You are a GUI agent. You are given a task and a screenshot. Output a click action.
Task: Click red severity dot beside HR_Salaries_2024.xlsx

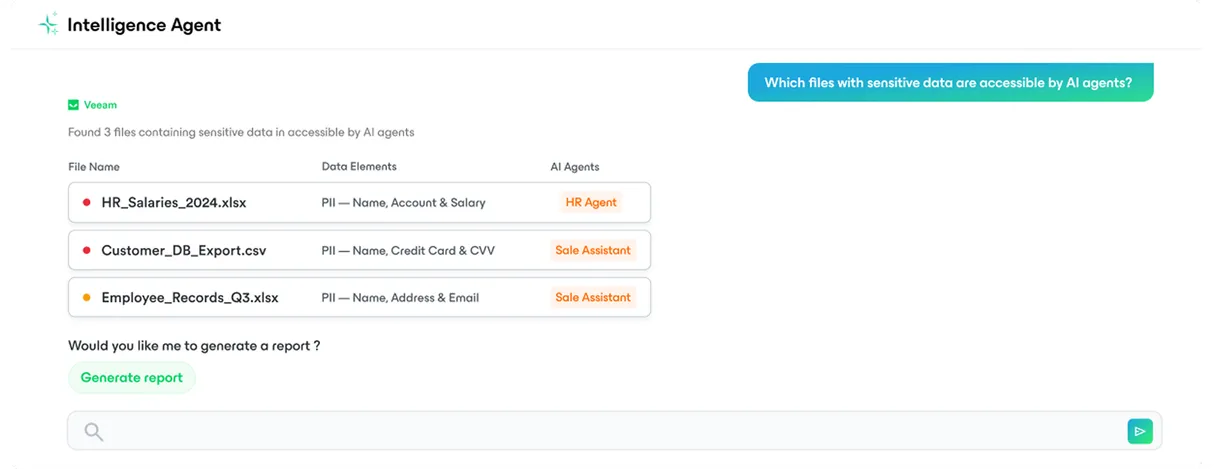(x=87, y=202)
